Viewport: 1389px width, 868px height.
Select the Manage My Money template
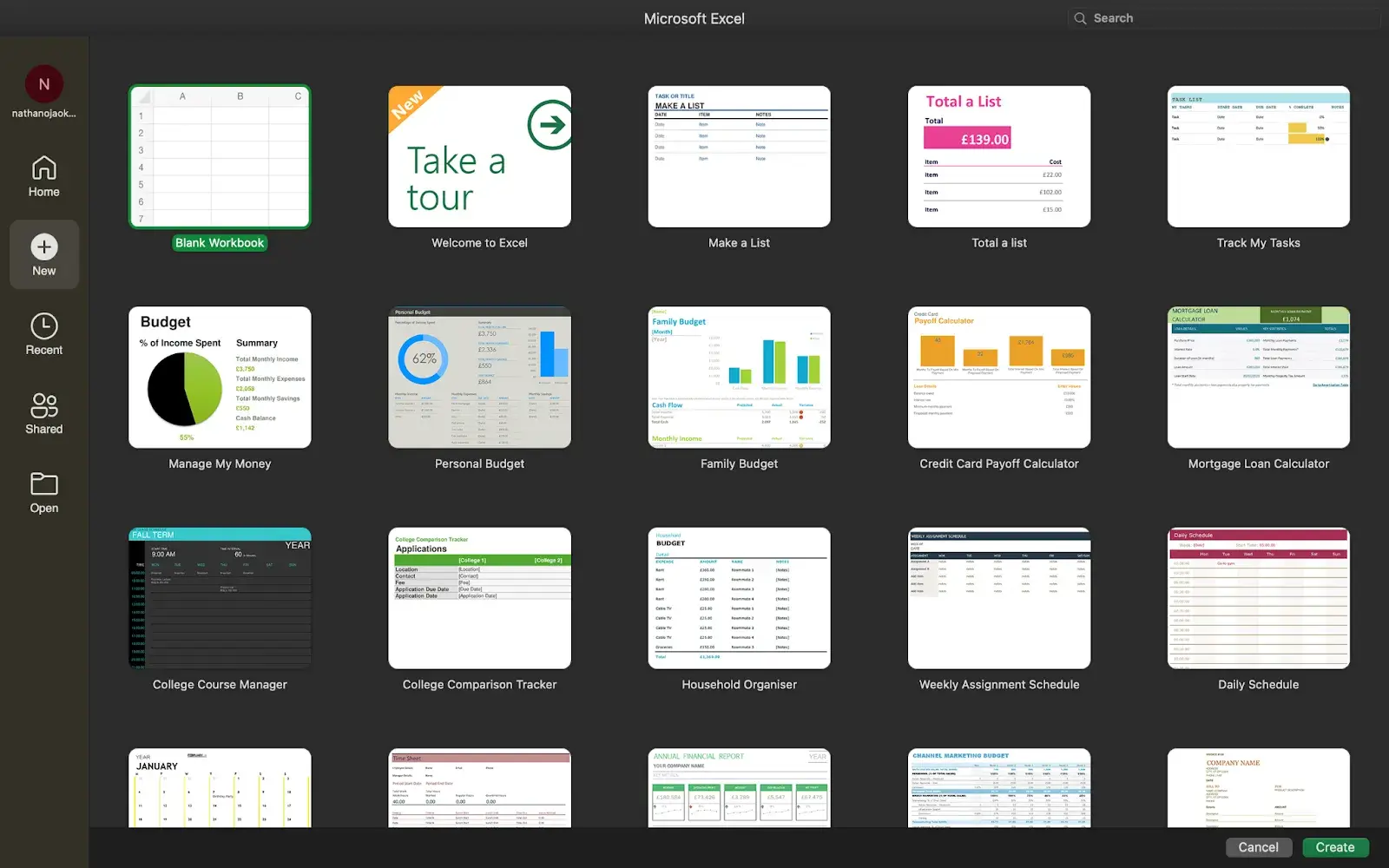220,378
